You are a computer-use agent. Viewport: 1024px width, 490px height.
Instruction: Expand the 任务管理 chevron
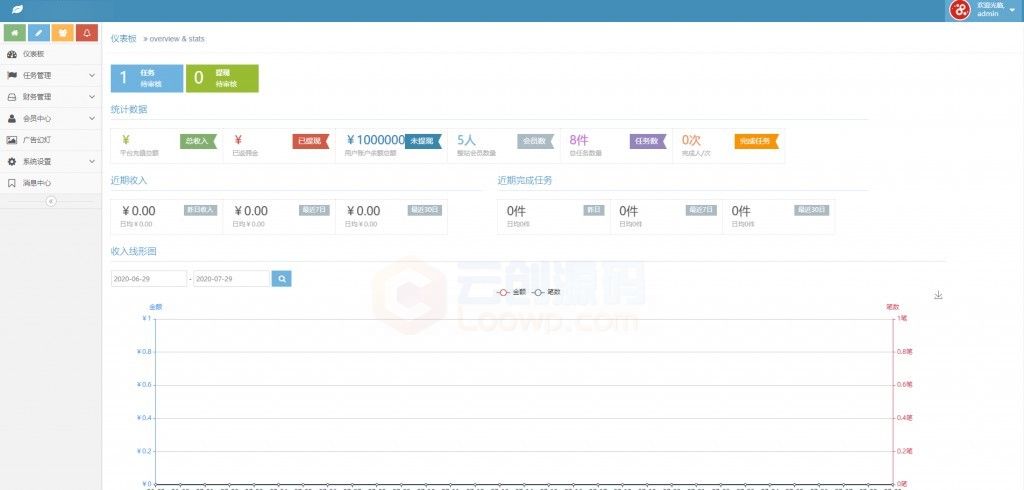(x=92, y=76)
